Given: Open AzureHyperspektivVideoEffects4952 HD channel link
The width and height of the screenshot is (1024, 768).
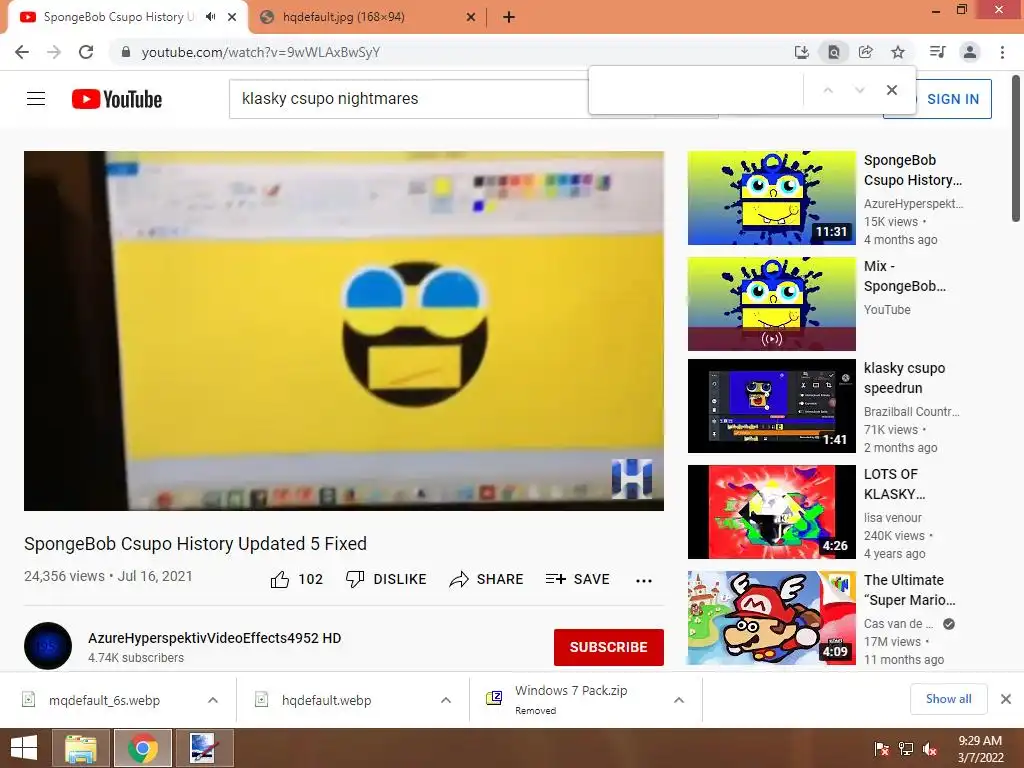Looking at the screenshot, I should click(215, 638).
